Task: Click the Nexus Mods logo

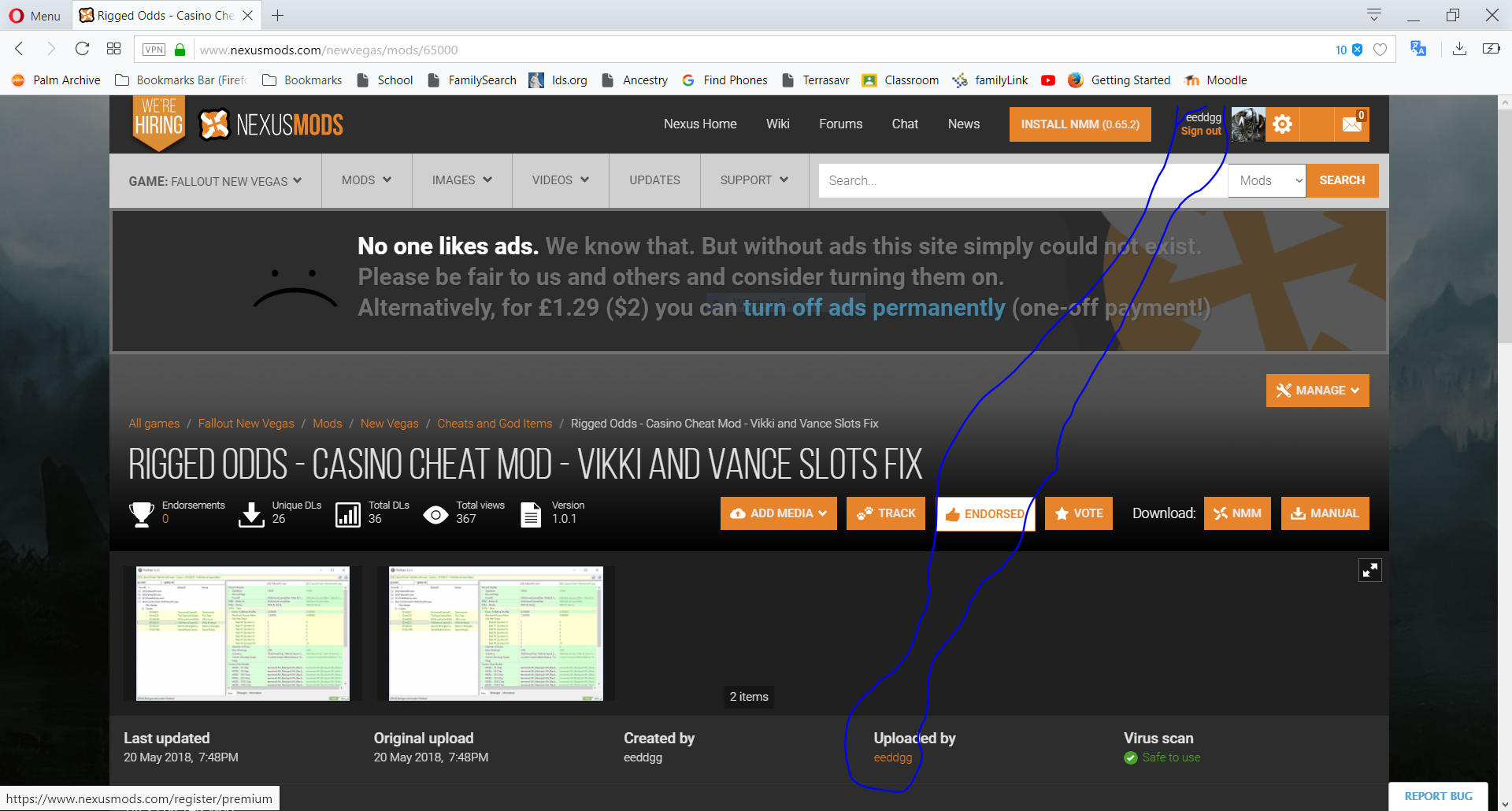Action: coord(270,124)
